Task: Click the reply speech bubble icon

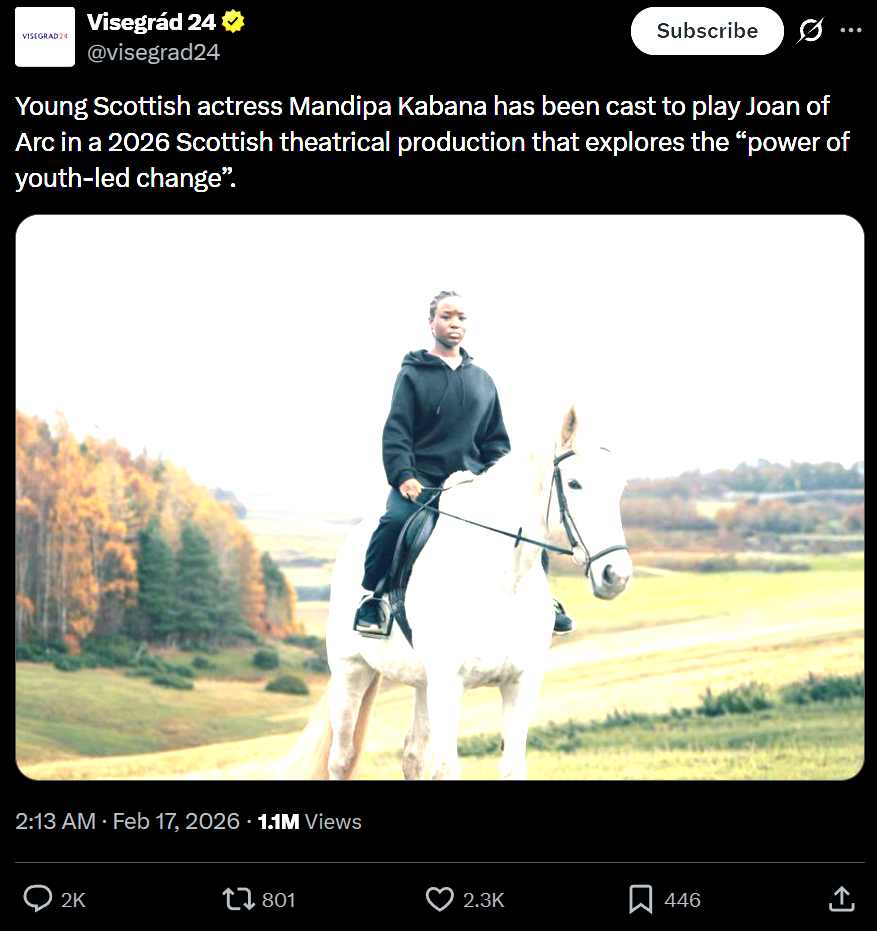Action: (x=38, y=899)
